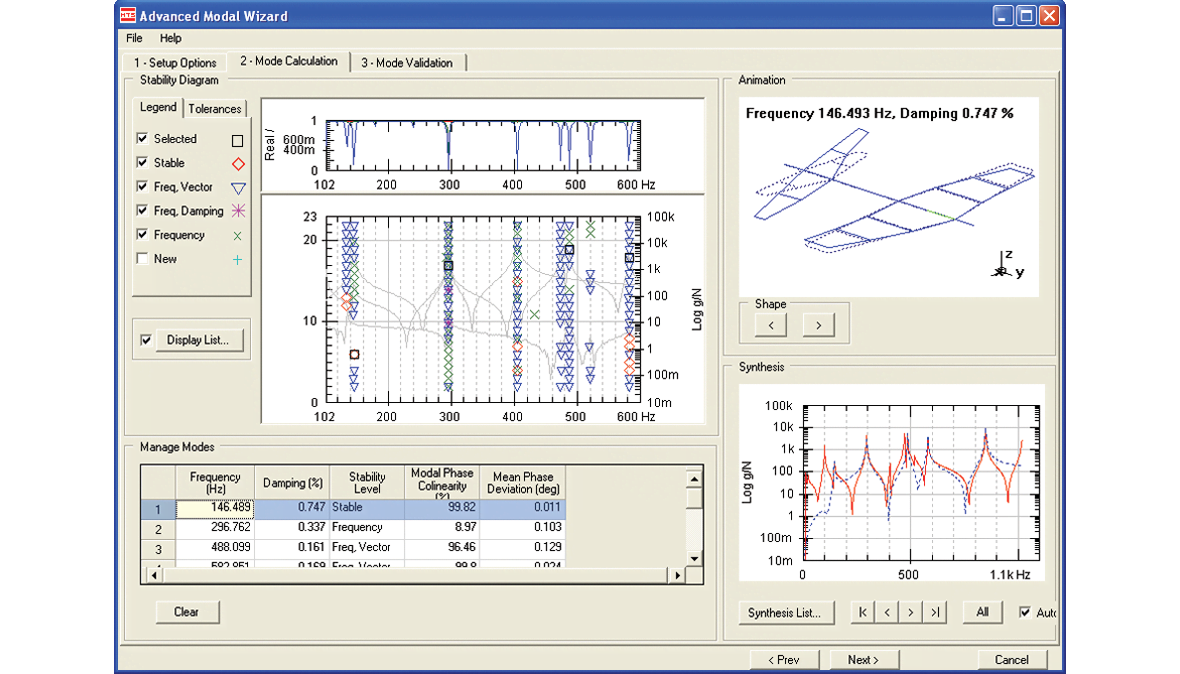Image resolution: width=1180 pixels, height=674 pixels.
Task: Click the New plus legend marker
Action: 239,259
